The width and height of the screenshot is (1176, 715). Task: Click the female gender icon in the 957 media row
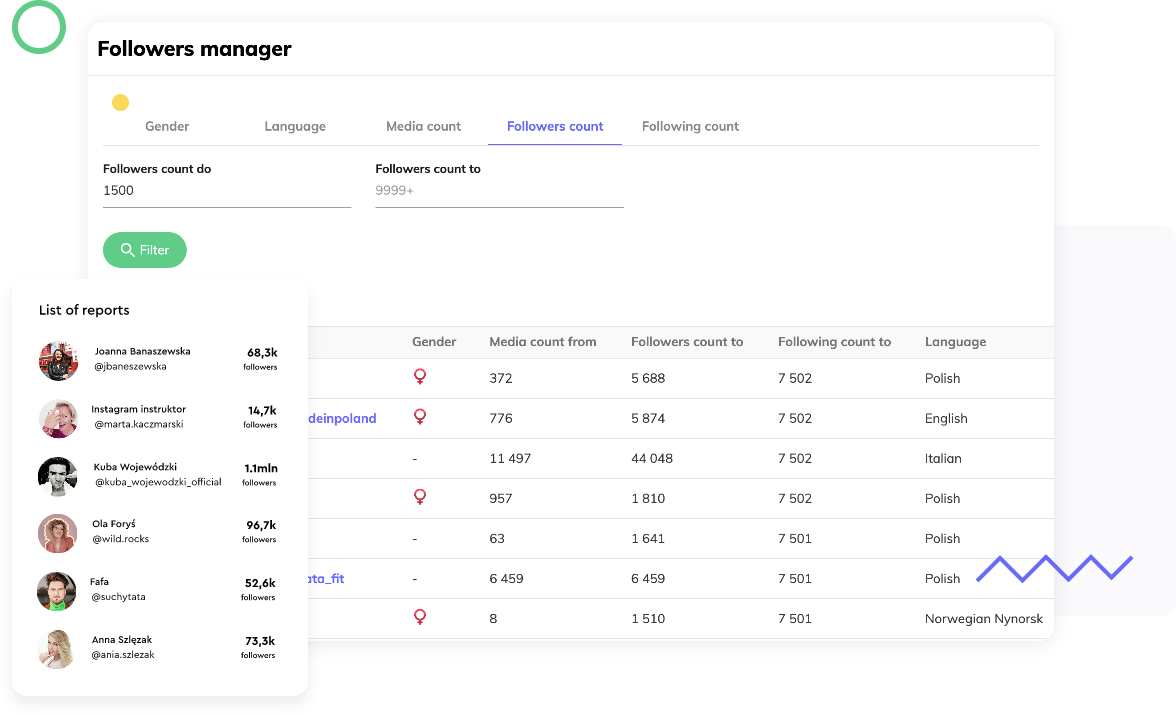[420, 497]
